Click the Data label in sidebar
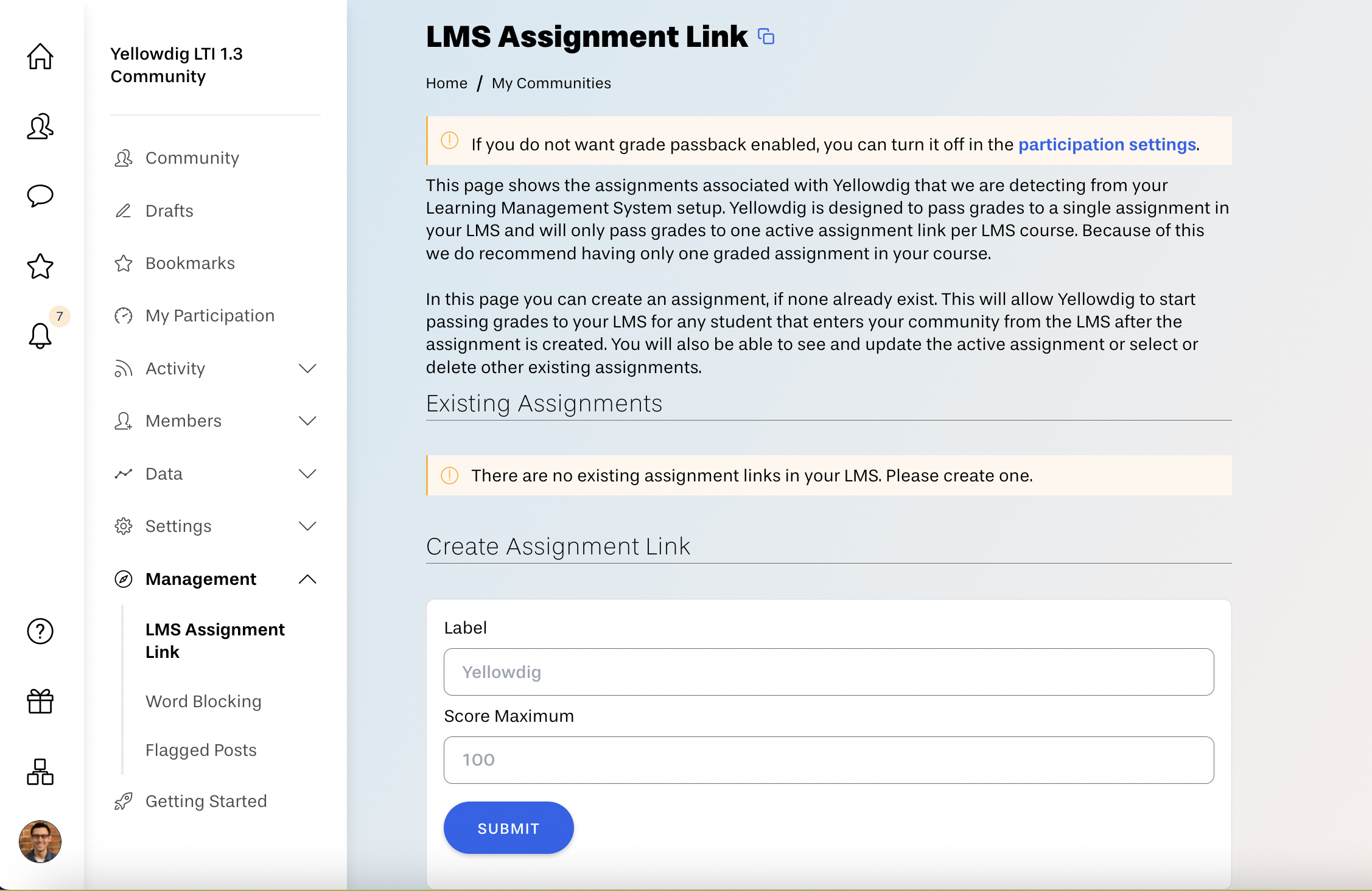This screenshot has width=1372, height=891. [x=164, y=473]
